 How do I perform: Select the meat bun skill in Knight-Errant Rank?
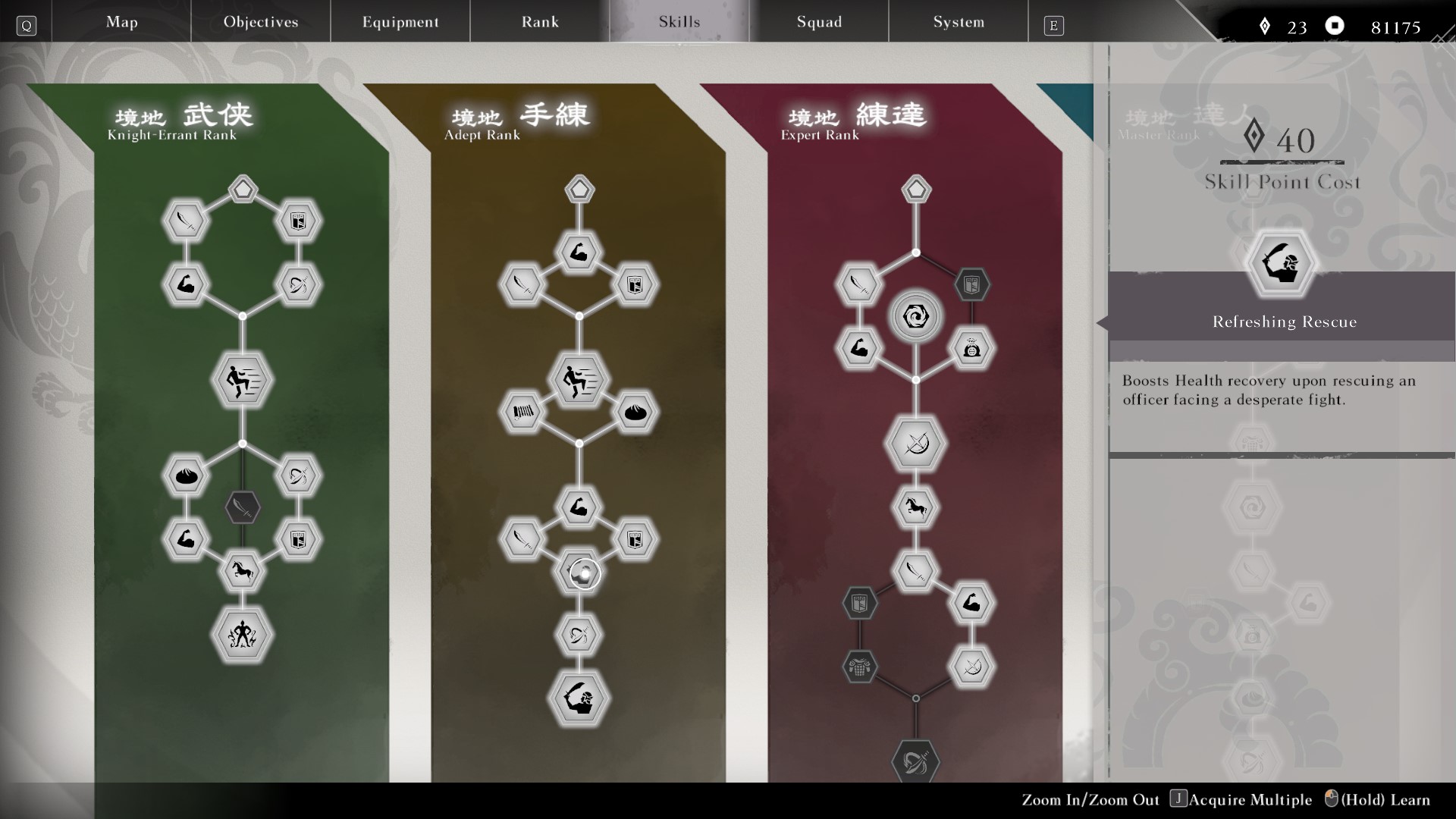pos(187,476)
